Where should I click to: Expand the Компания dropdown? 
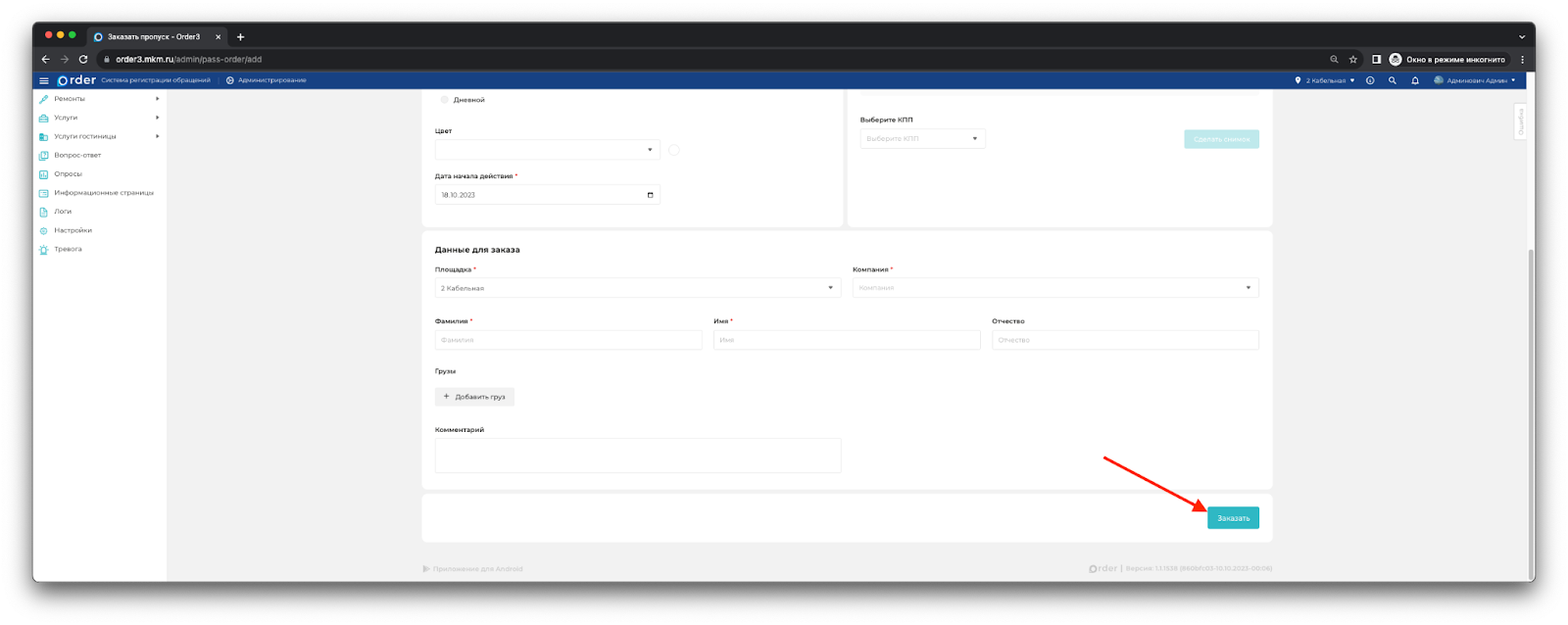click(1054, 288)
